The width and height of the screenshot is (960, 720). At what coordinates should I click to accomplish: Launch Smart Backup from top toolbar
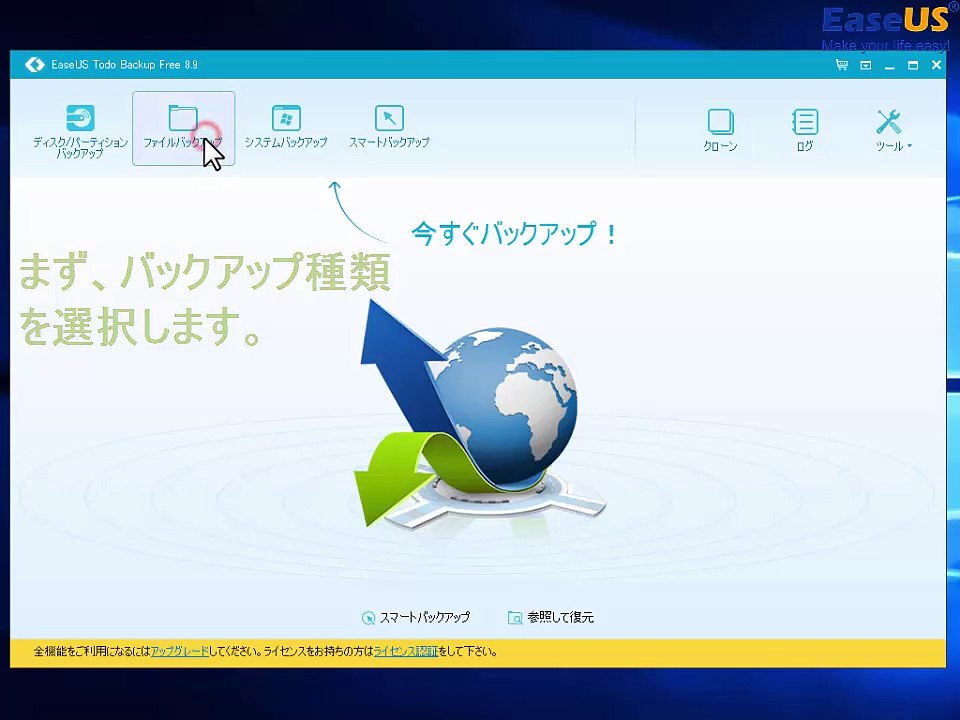389,127
